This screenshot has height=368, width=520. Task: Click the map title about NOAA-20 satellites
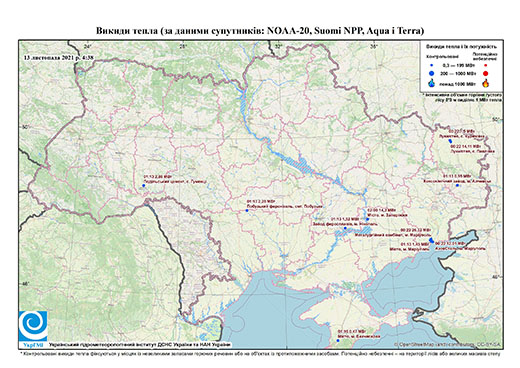click(260, 31)
